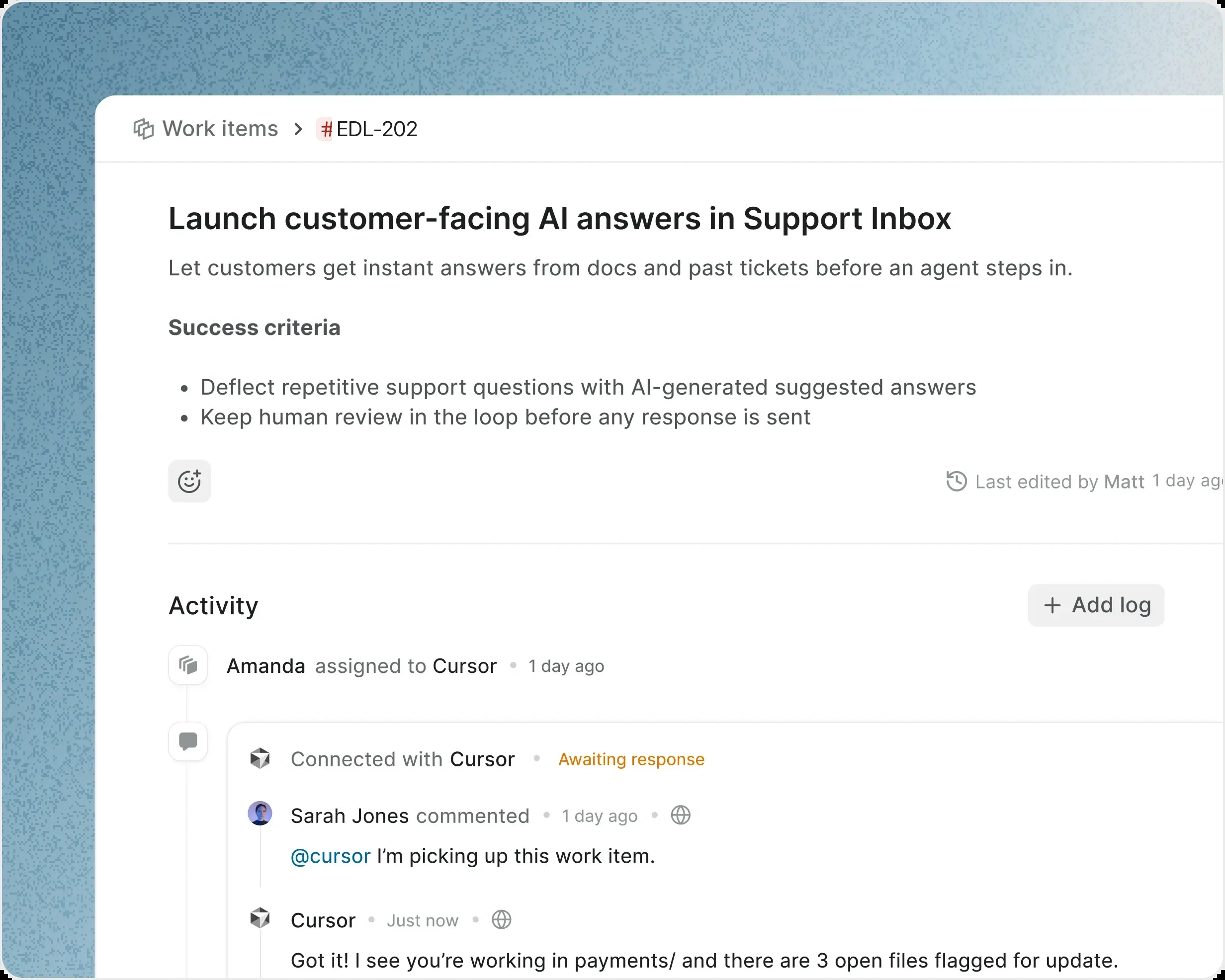Click Cursor in Connected with Cursor

click(x=482, y=759)
